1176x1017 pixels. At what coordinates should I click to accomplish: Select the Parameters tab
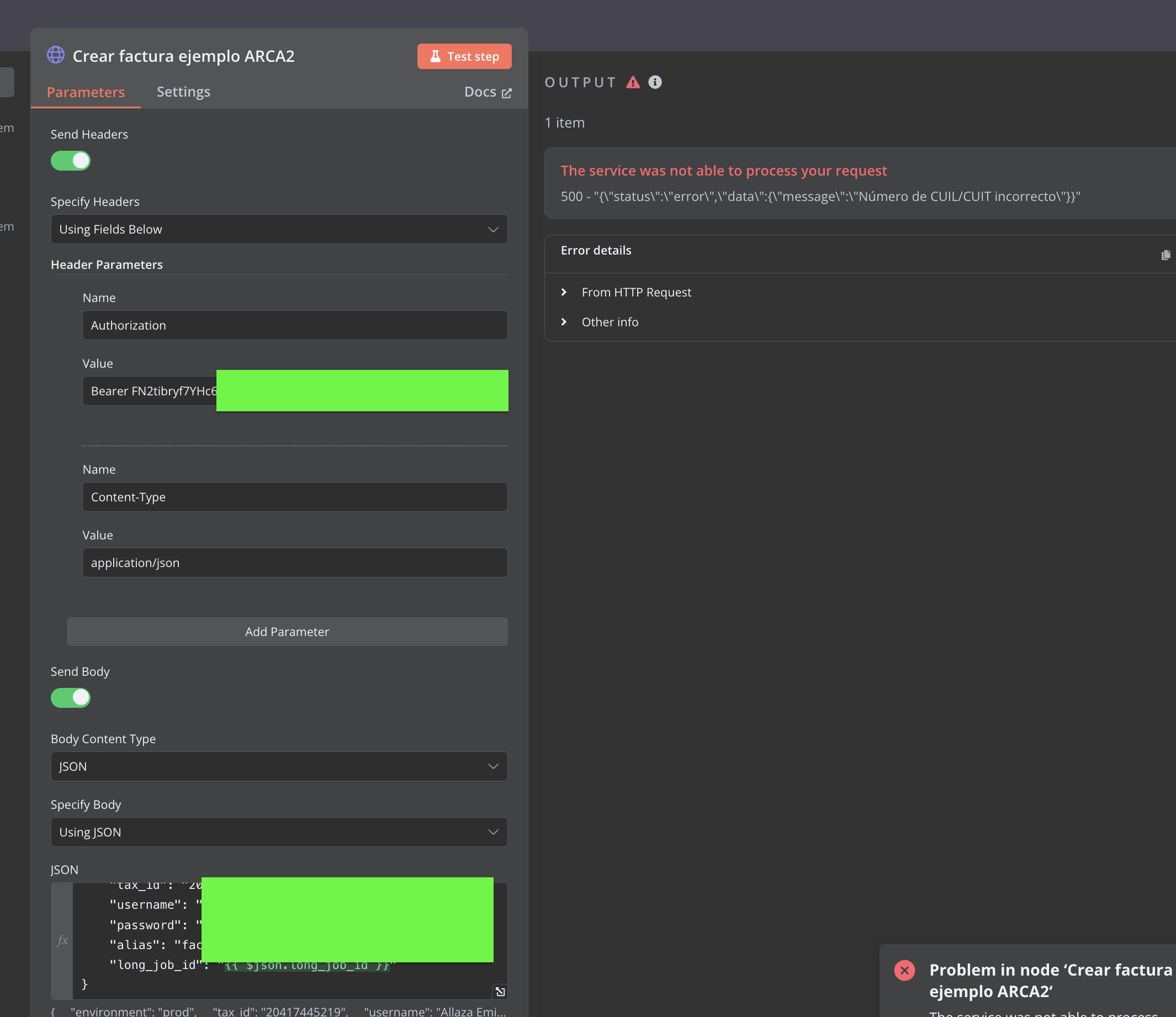click(x=86, y=92)
